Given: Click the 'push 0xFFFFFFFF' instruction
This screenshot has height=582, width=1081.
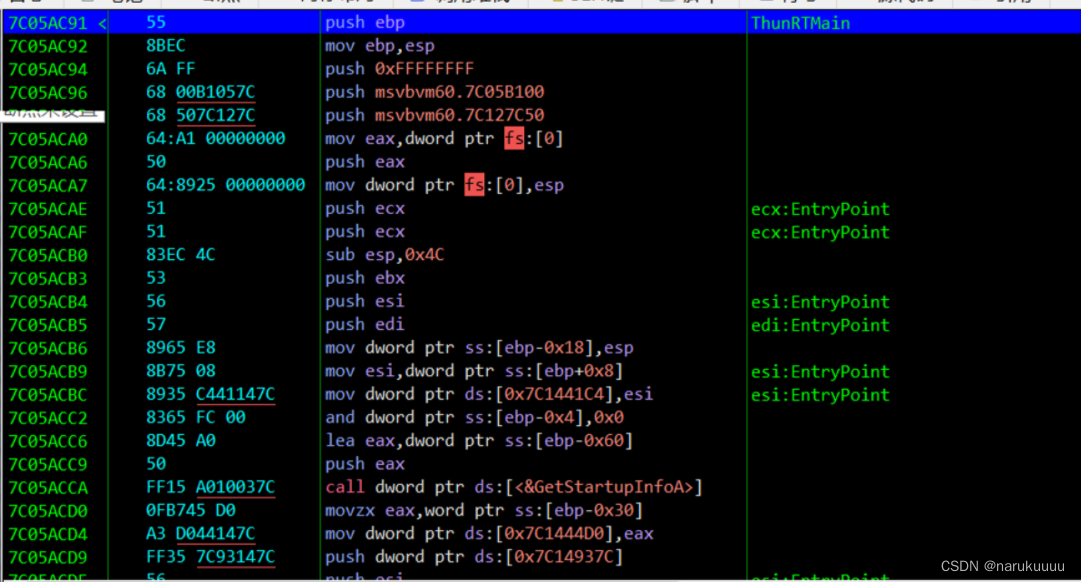Looking at the screenshot, I should [400, 69].
